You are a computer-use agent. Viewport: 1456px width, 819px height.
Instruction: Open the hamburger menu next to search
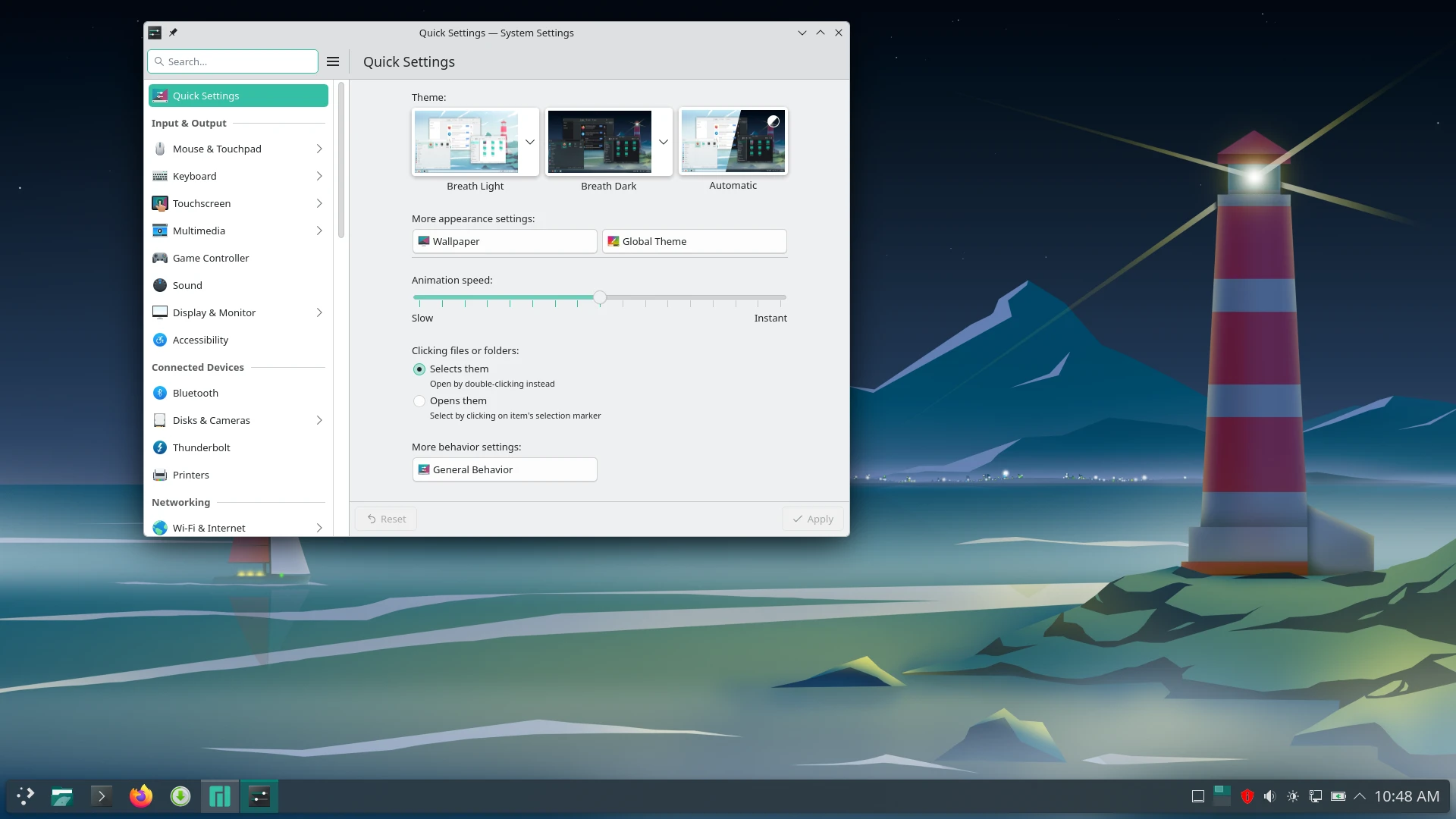[x=332, y=61]
